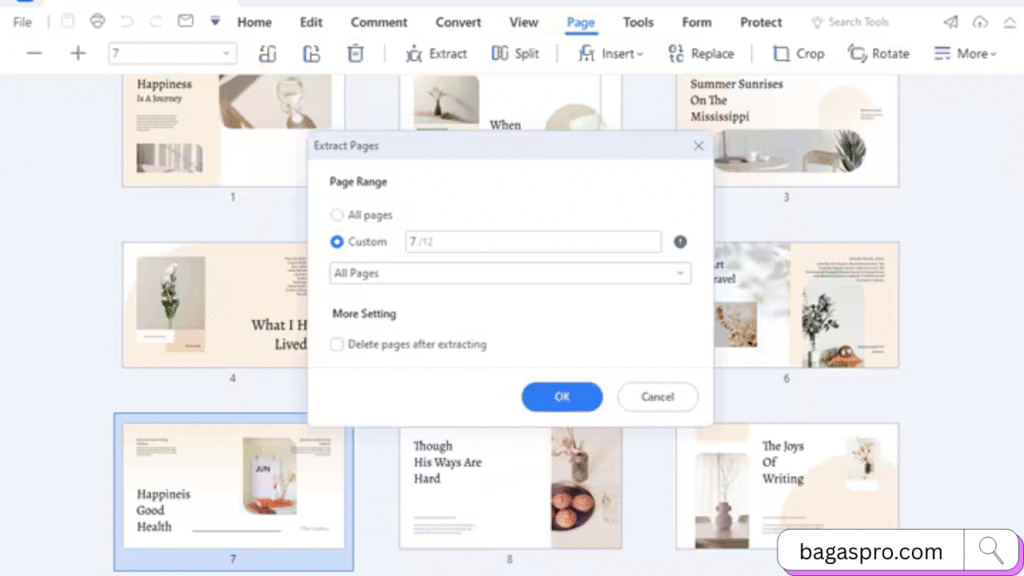Select the Split tool in toolbar
Viewport: 1024px width, 576px height.
click(x=501, y=54)
